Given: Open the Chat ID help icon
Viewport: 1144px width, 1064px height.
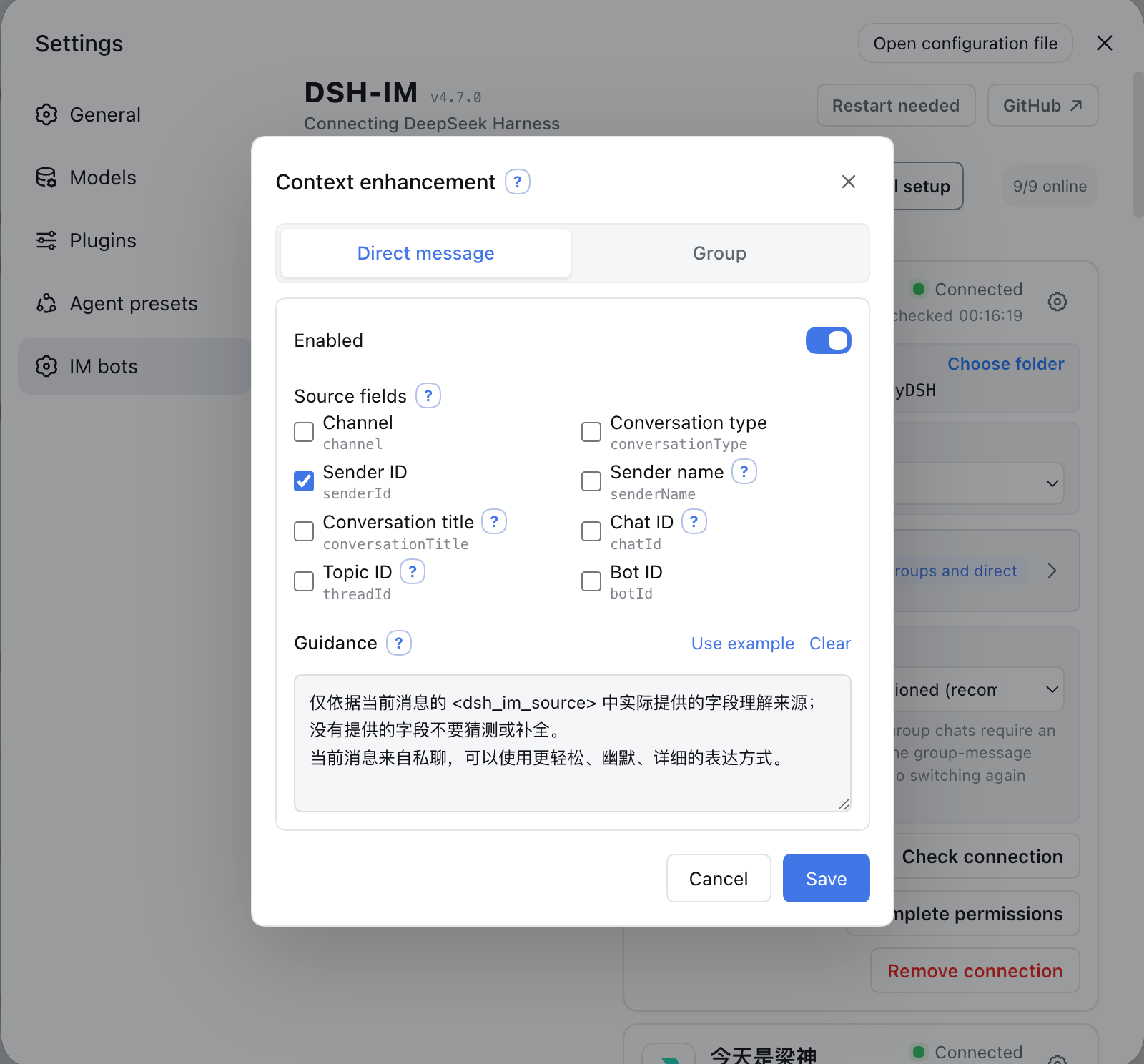Looking at the screenshot, I should 694,521.
